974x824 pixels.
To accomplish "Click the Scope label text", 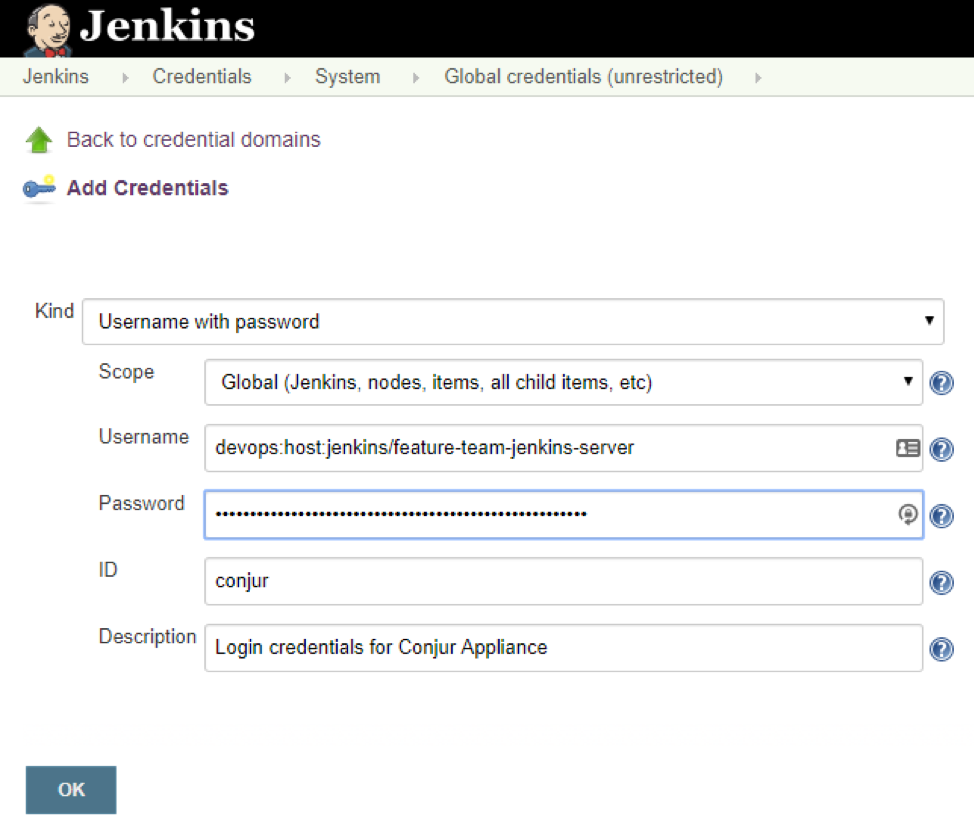I will pos(126,372).
